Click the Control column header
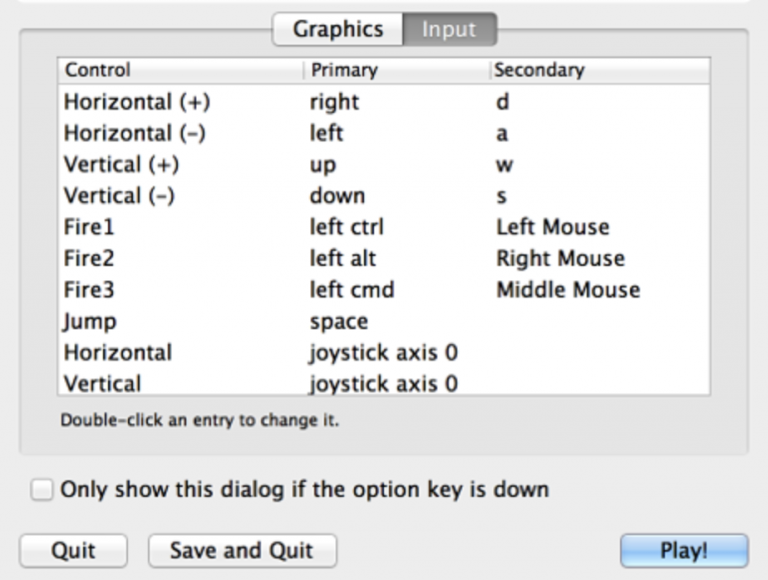This screenshot has width=768, height=580. [x=98, y=71]
